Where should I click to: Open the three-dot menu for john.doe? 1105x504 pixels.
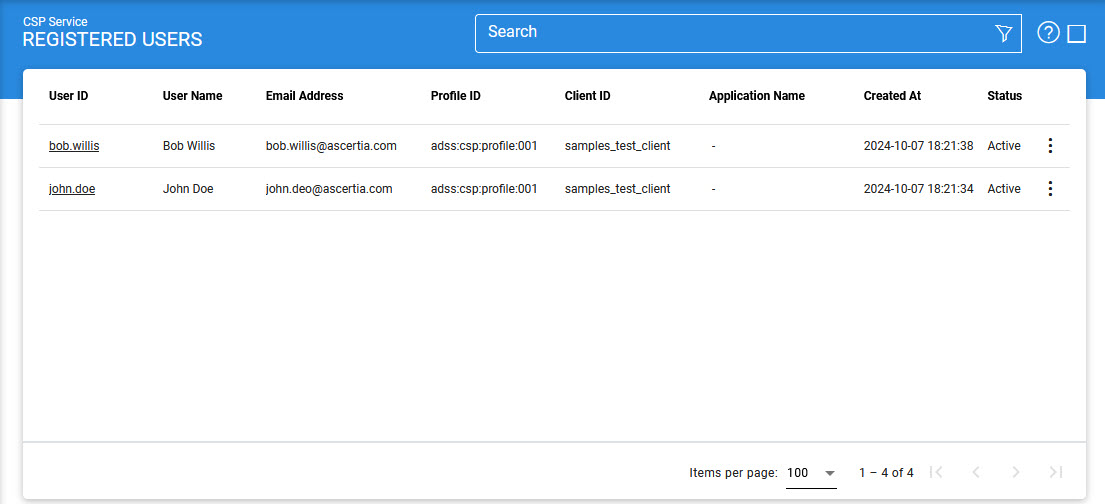pos(1049,189)
